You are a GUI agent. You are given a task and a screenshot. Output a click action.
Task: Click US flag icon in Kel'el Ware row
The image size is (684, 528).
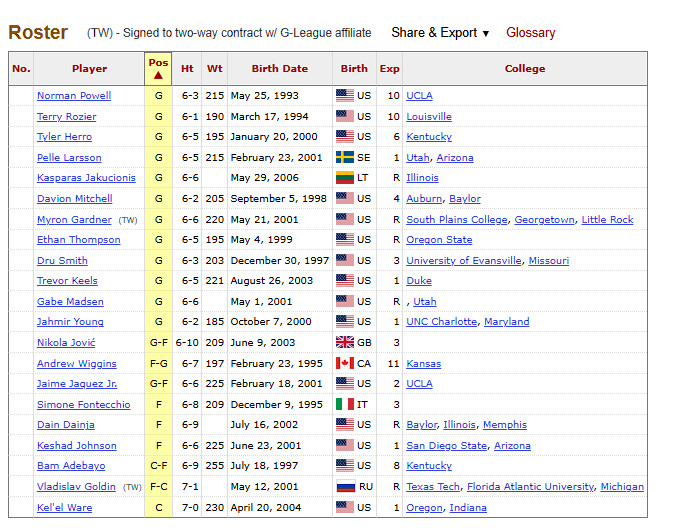click(x=345, y=507)
